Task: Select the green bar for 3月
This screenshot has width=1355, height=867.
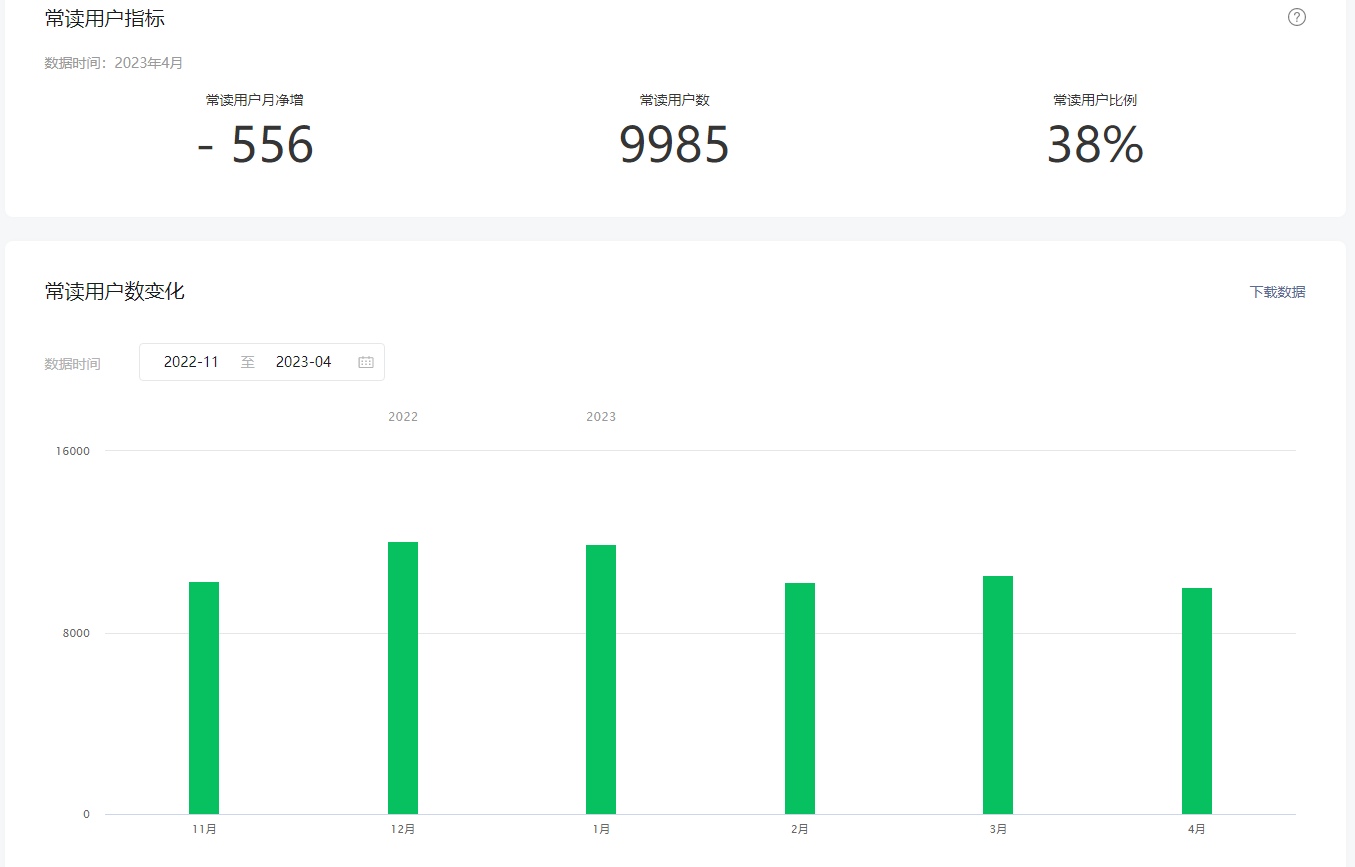Action: point(998,695)
